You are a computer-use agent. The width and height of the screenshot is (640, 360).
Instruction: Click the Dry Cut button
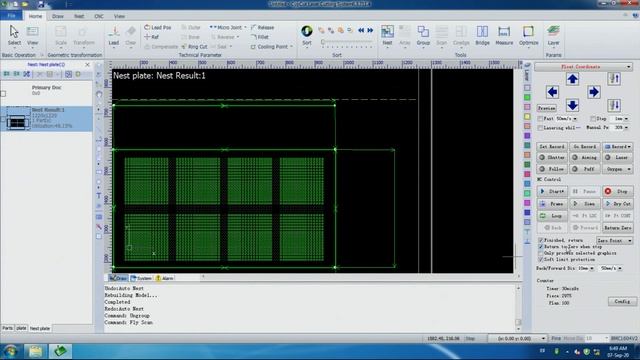pyautogui.click(x=618, y=204)
